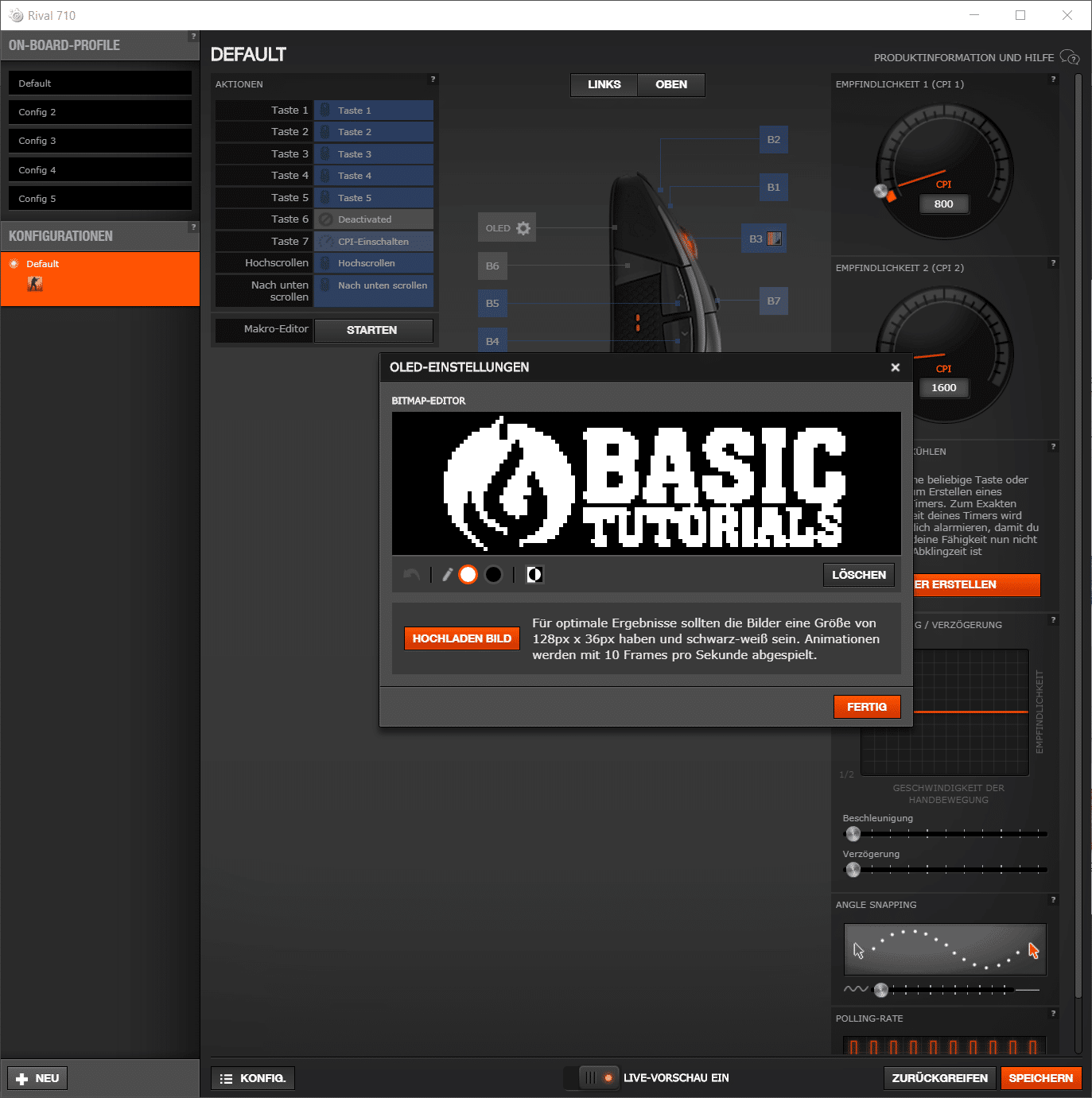Click the B3 button image icon
Screen dimensions: 1092x1098
(774, 239)
